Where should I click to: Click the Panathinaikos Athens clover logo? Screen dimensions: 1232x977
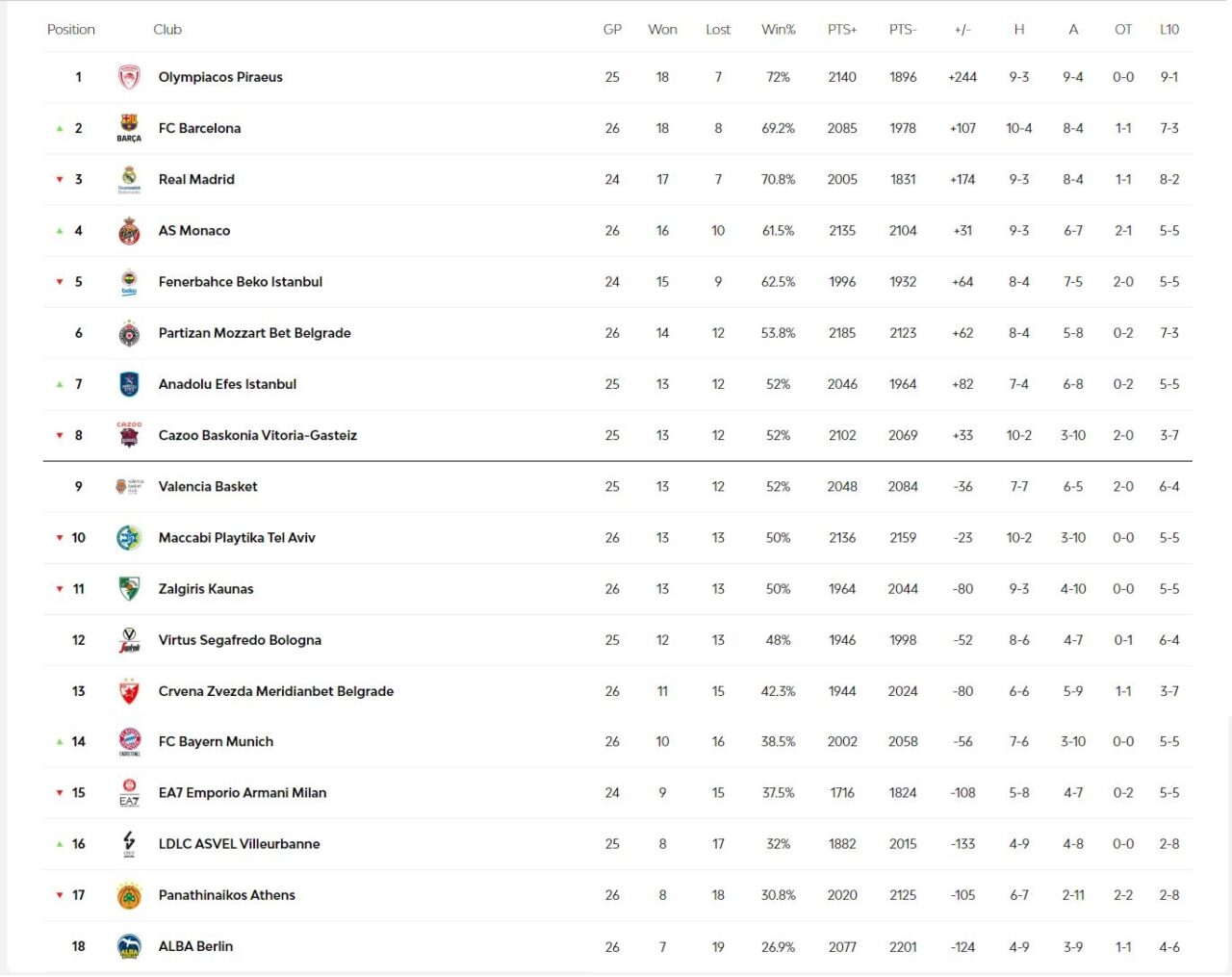tap(129, 895)
